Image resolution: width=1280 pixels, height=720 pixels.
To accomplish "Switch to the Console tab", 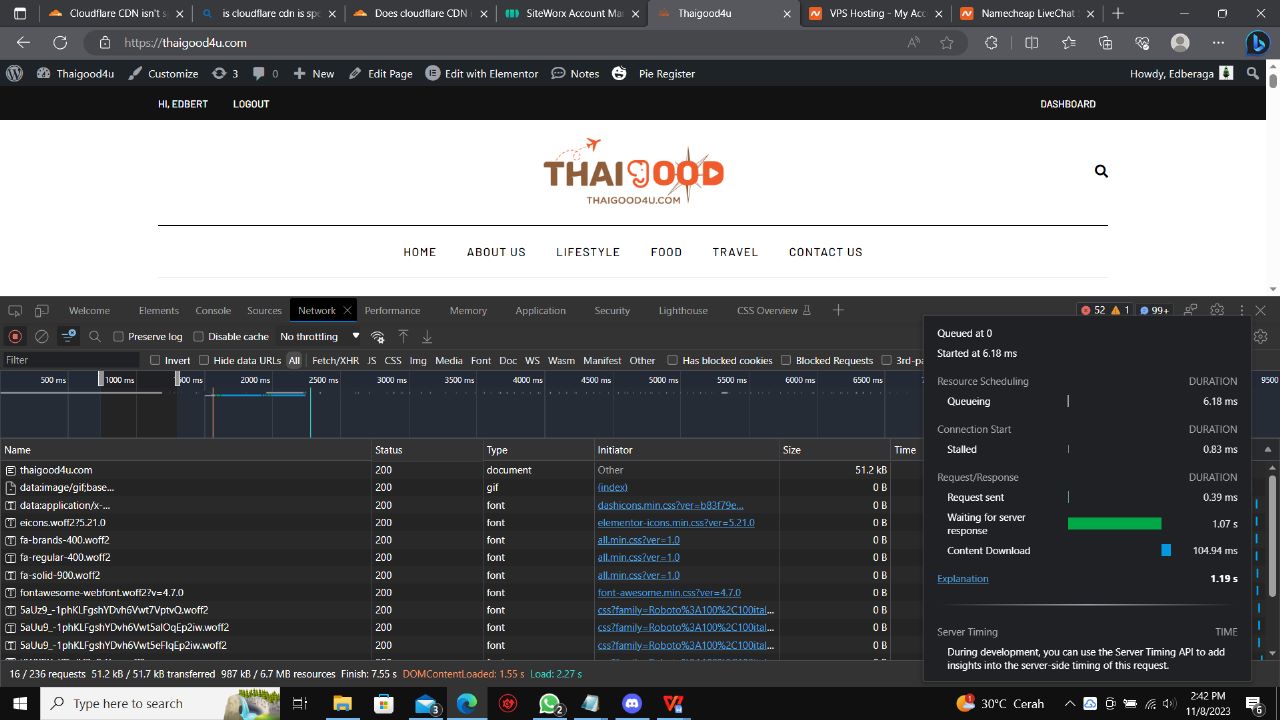I will (213, 311).
